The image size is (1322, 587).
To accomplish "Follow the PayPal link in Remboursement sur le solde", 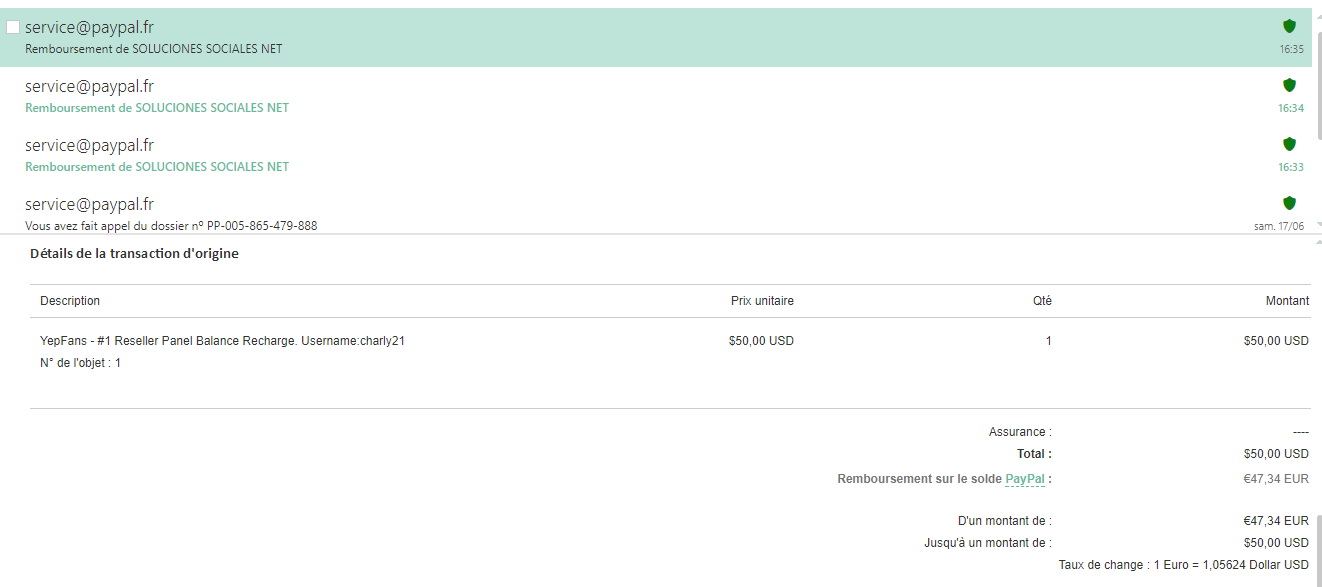I will coord(1025,479).
